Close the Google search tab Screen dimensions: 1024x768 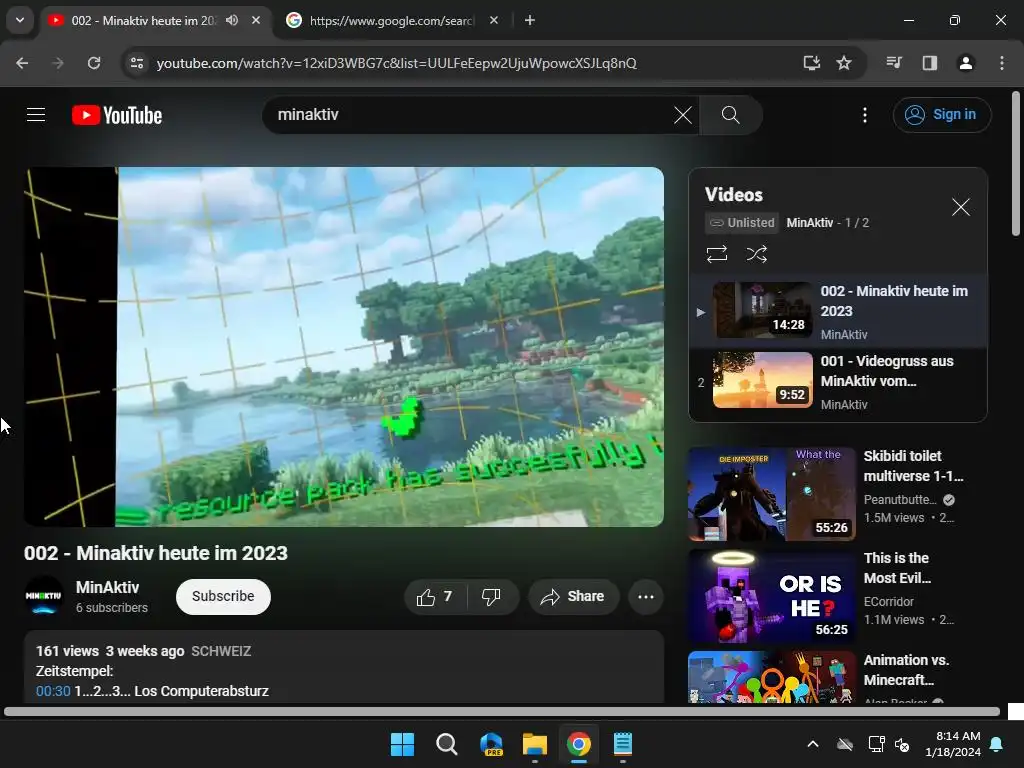coord(494,20)
